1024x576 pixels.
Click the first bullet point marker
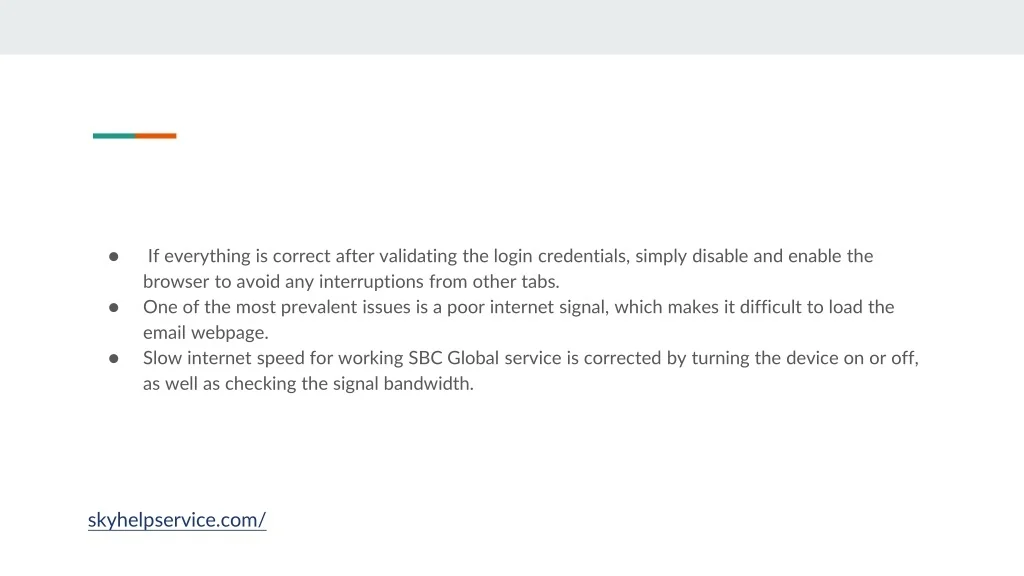tap(114, 256)
